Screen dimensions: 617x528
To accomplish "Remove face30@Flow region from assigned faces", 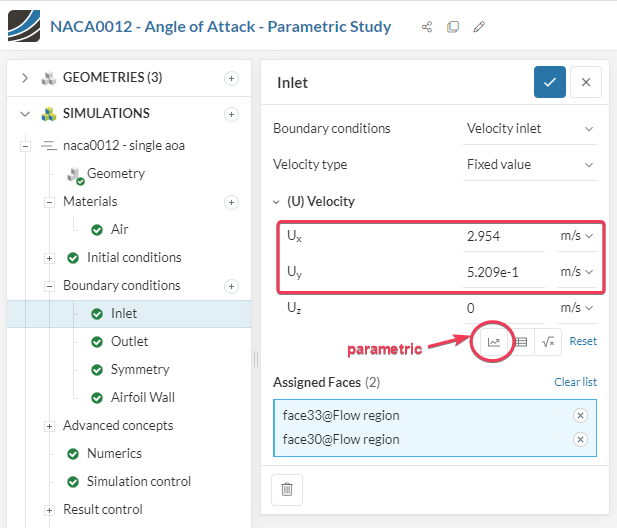I will (580, 439).
